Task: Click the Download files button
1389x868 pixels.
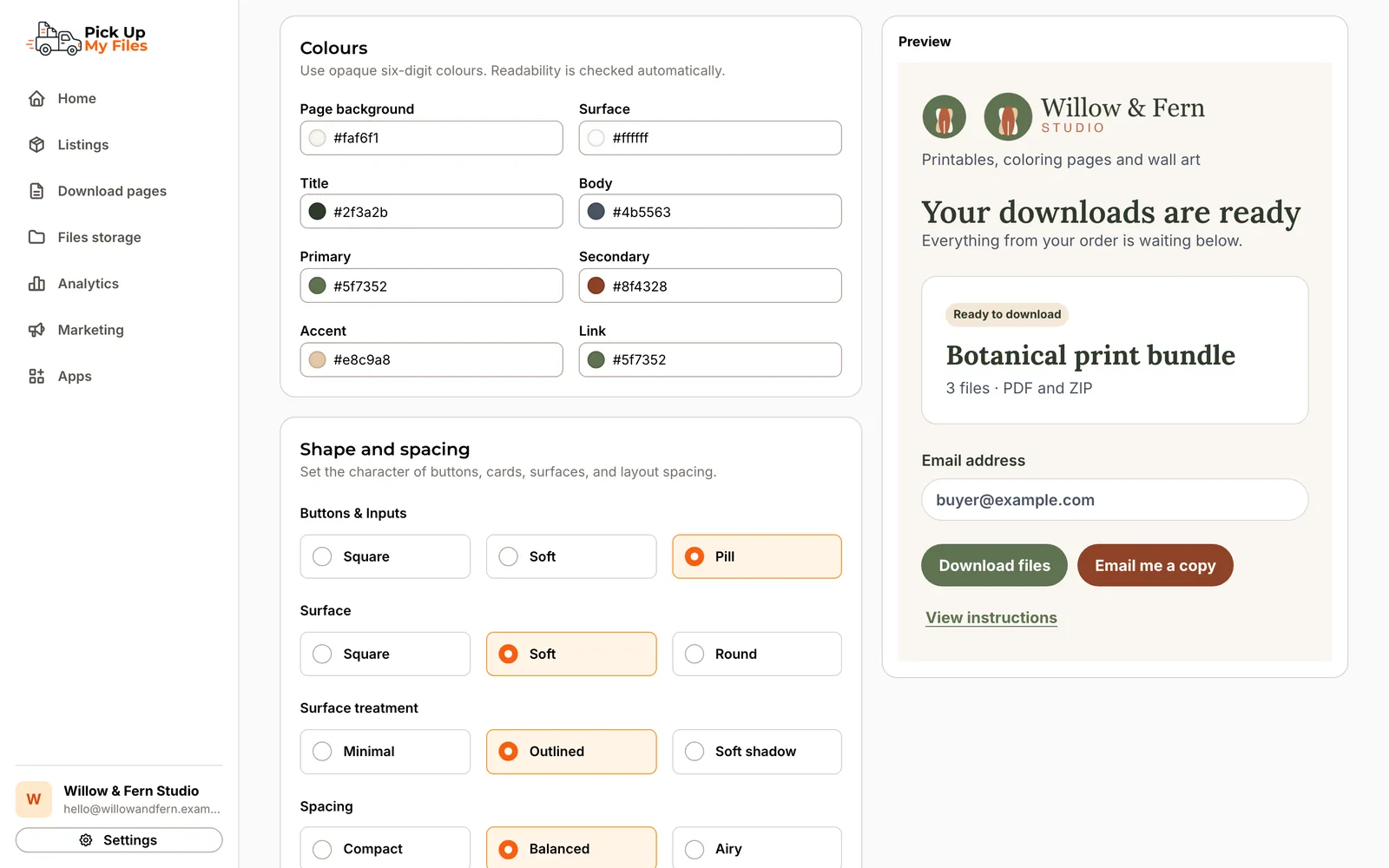Action: (x=994, y=565)
